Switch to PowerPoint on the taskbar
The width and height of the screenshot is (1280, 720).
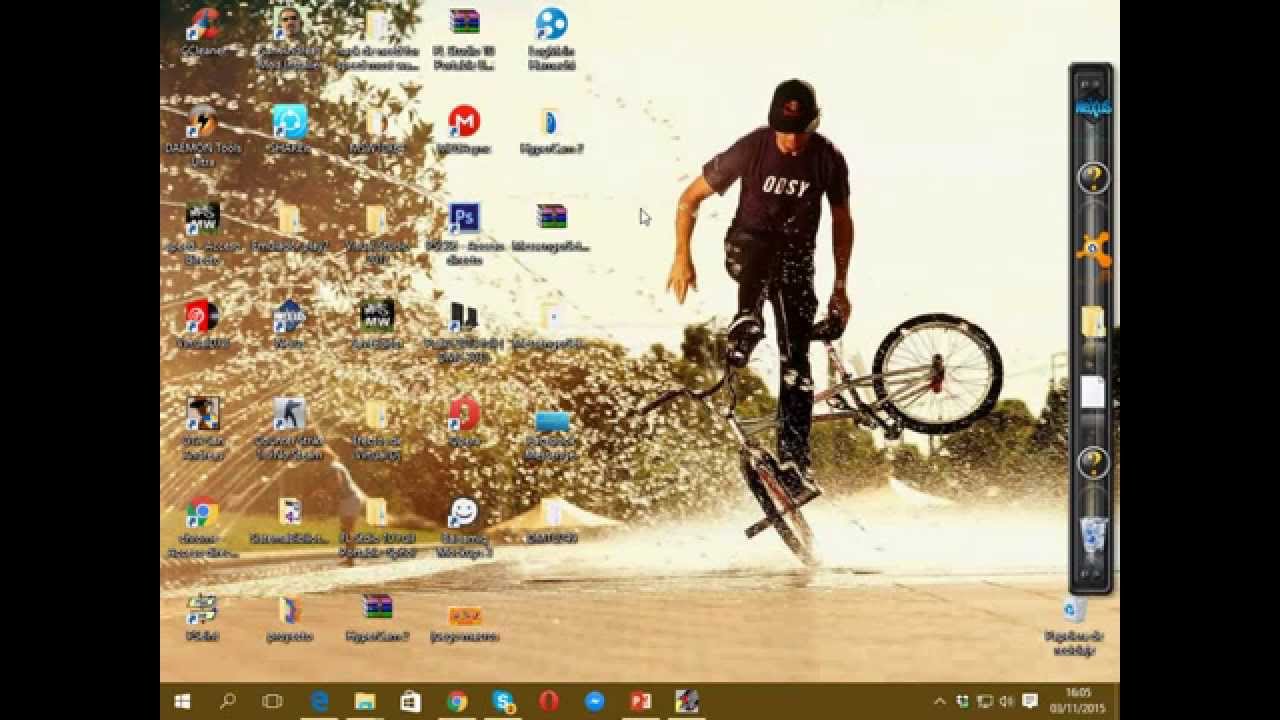(641, 702)
